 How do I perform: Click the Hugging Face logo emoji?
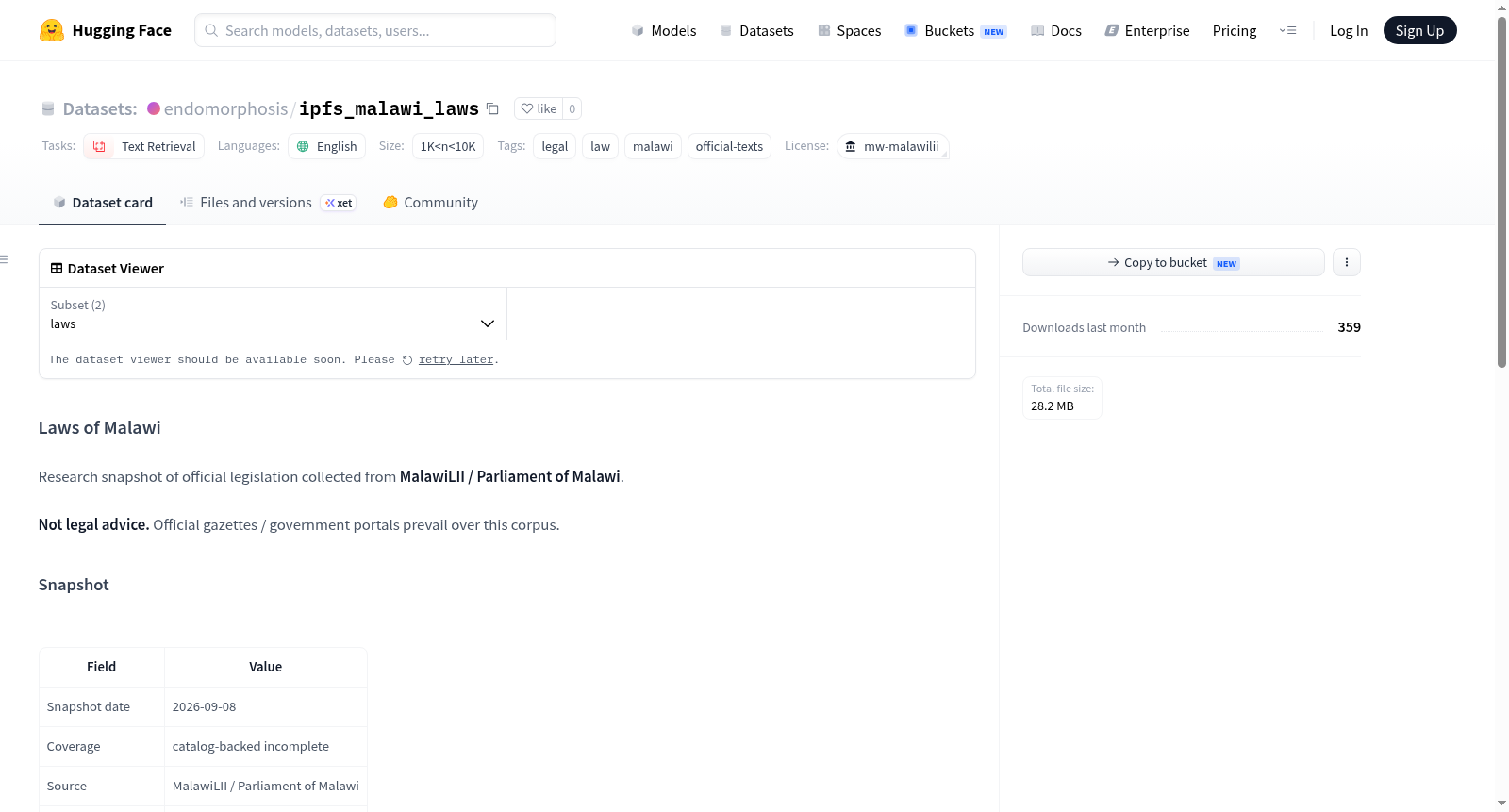click(52, 30)
